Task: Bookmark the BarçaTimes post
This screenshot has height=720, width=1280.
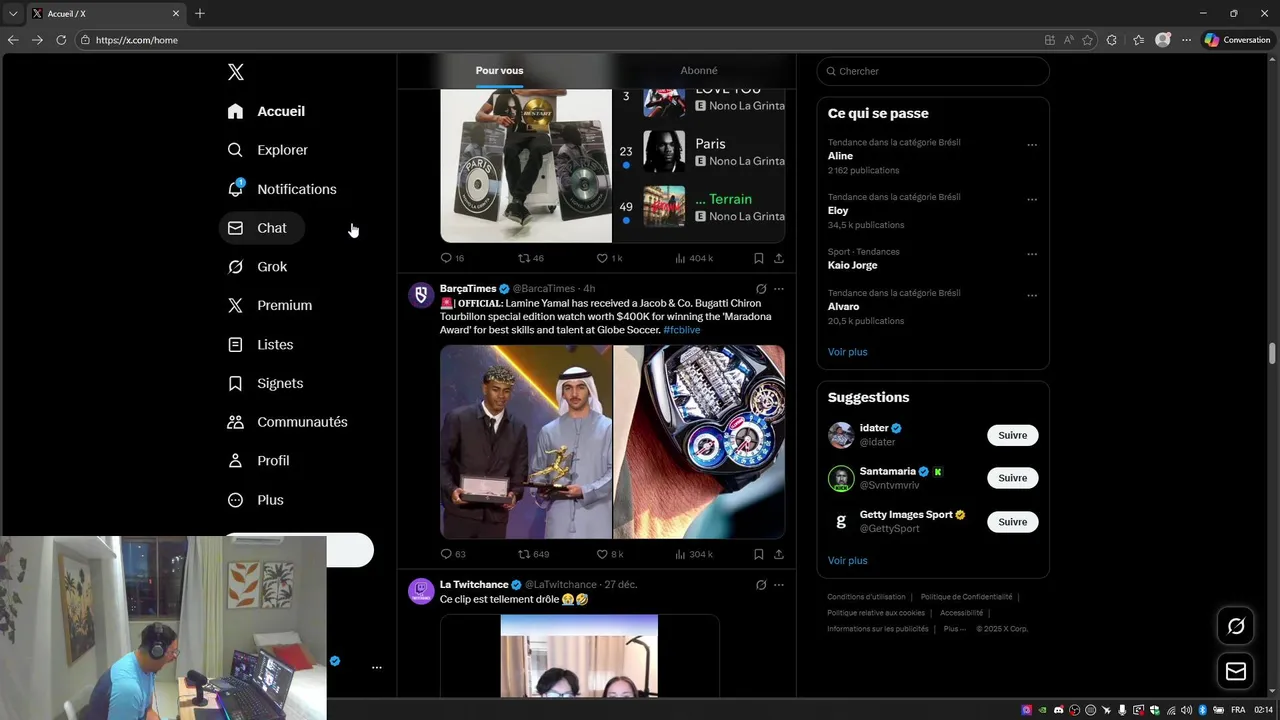Action: [759, 554]
